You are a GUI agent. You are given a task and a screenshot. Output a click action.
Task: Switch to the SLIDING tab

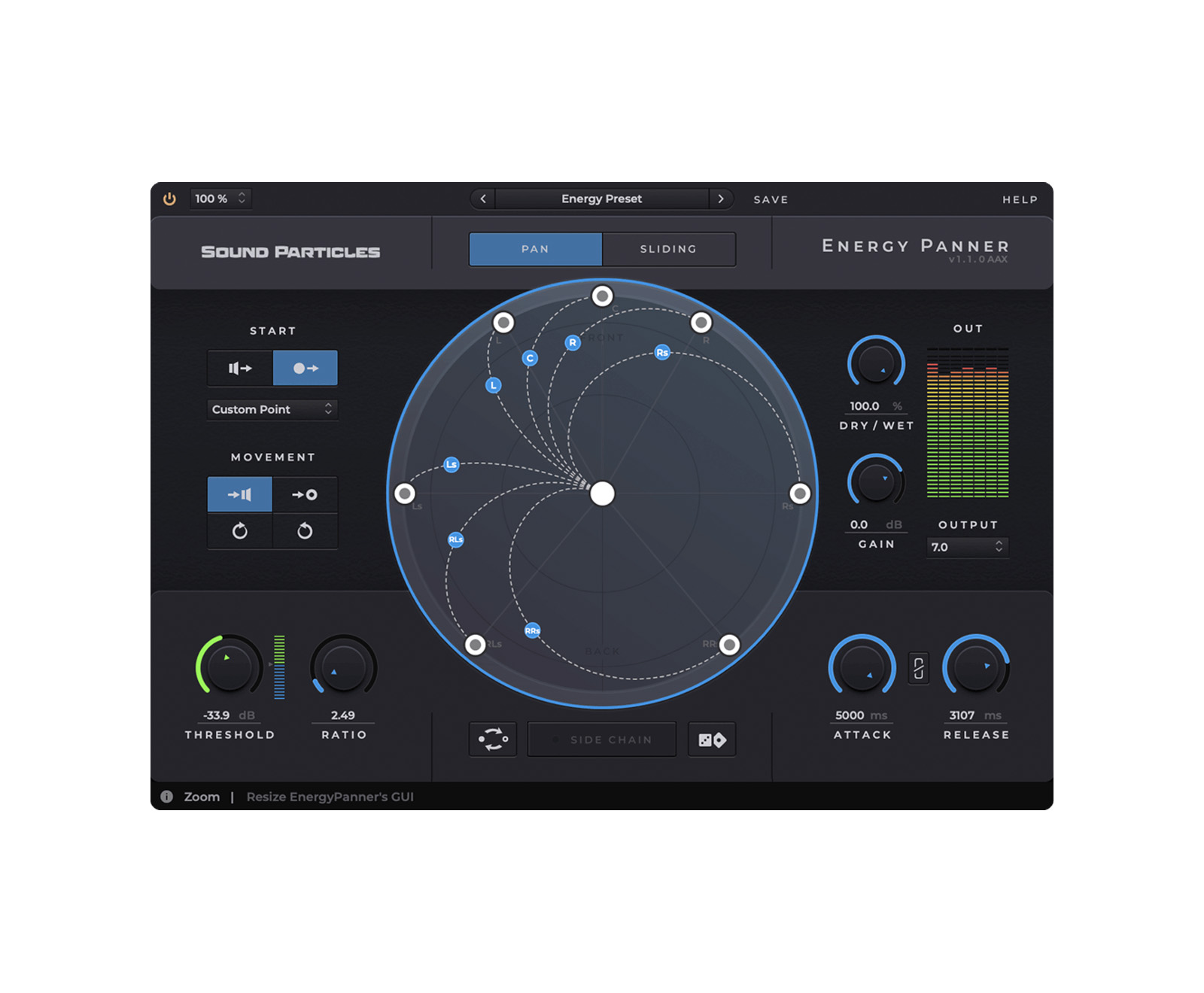click(x=668, y=249)
